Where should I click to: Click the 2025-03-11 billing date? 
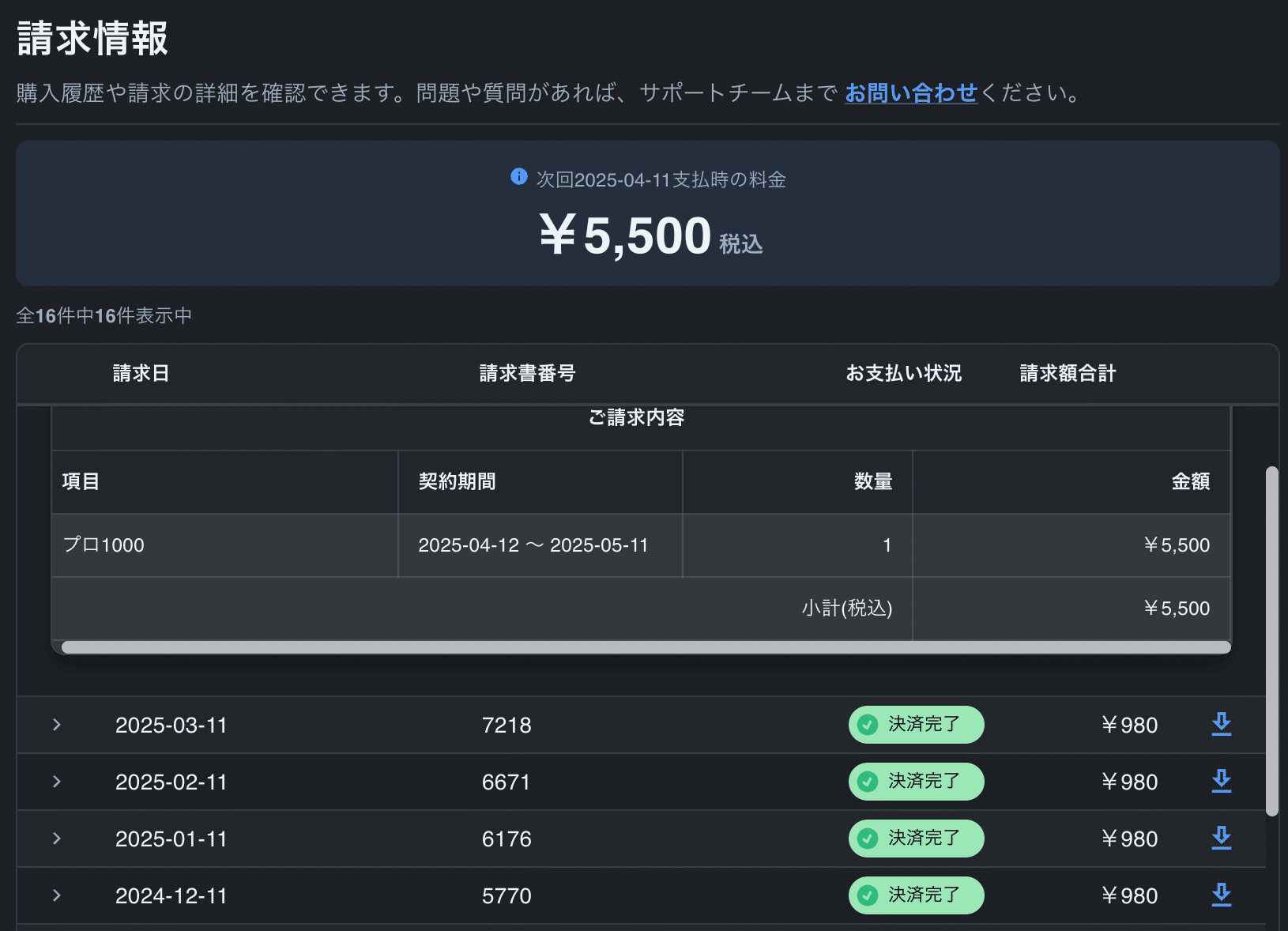point(171,725)
